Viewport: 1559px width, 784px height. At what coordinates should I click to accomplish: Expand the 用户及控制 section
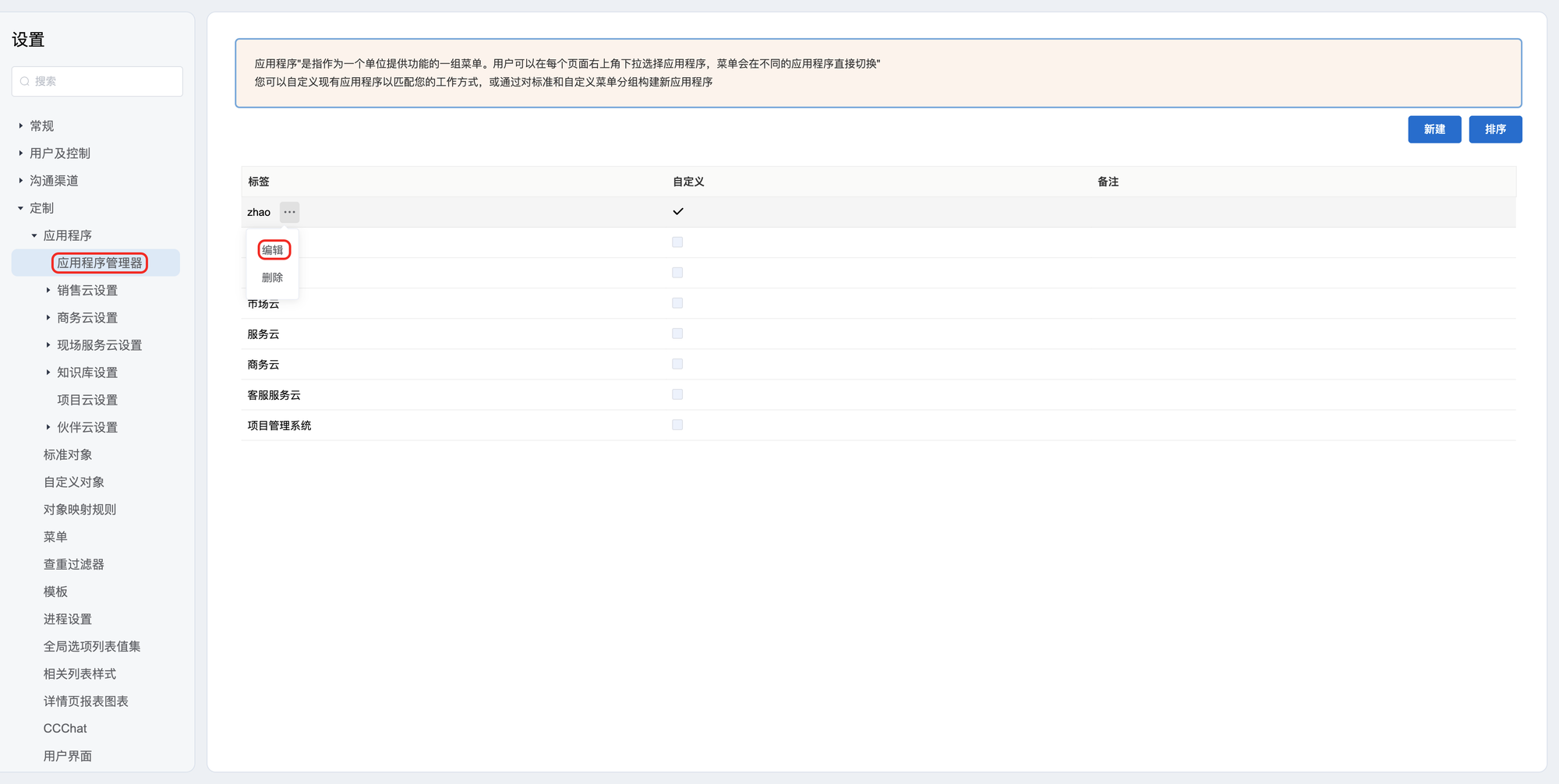pyautogui.click(x=21, y=154)
